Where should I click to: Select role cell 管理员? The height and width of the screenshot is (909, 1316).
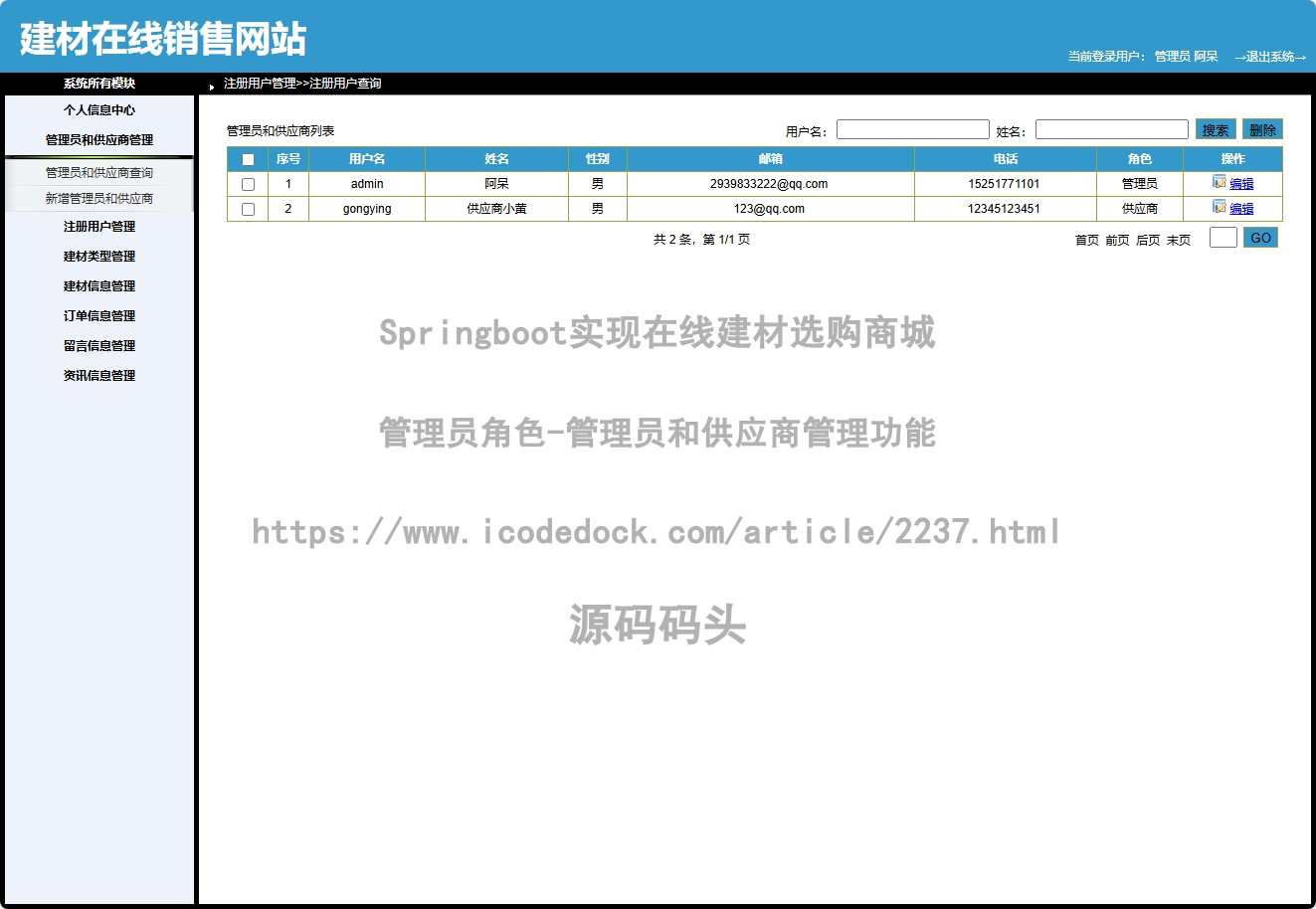(1140, 184)
